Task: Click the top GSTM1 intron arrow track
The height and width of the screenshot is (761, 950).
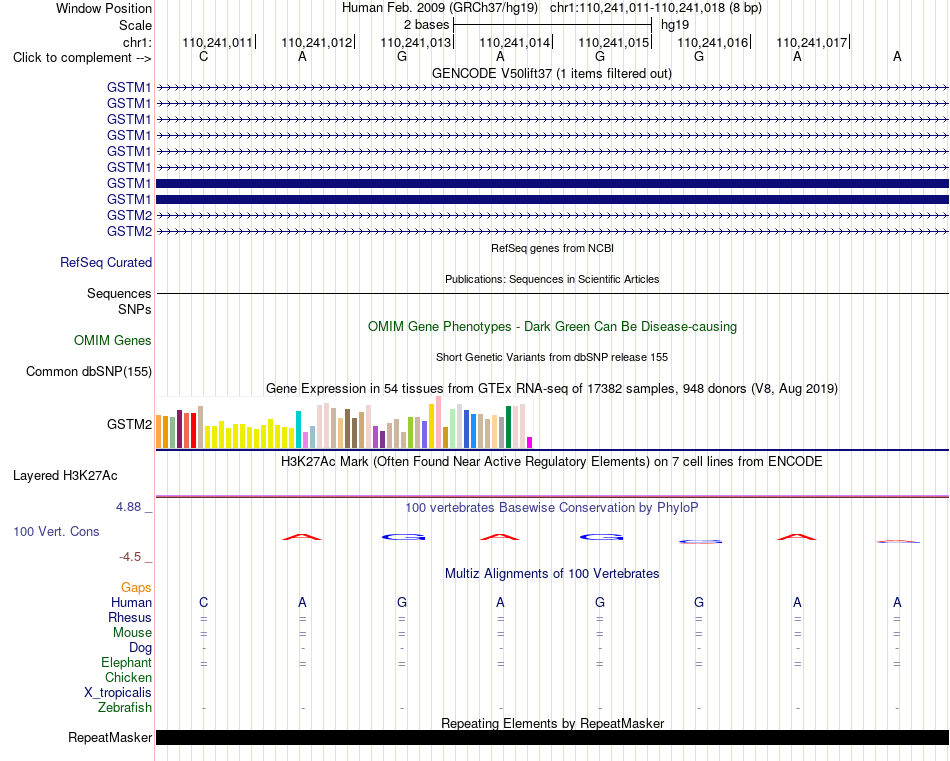Action: pos(553,88)
